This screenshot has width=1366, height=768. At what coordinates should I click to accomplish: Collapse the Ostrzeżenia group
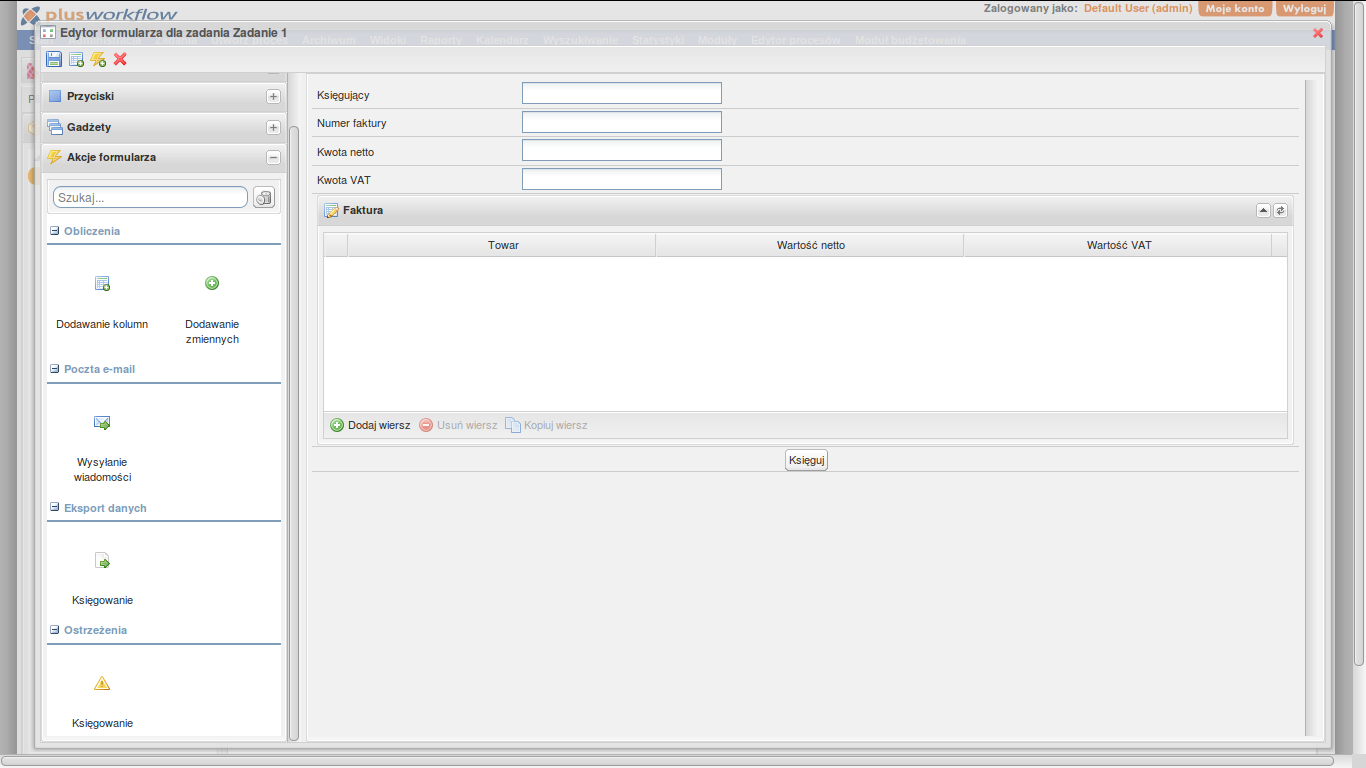pyautogui.click(x=55, y=630)
